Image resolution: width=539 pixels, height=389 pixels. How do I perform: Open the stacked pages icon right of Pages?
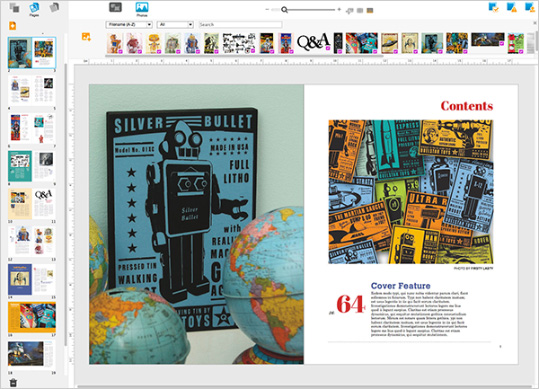pyautogui.click(x=54, y=7)
